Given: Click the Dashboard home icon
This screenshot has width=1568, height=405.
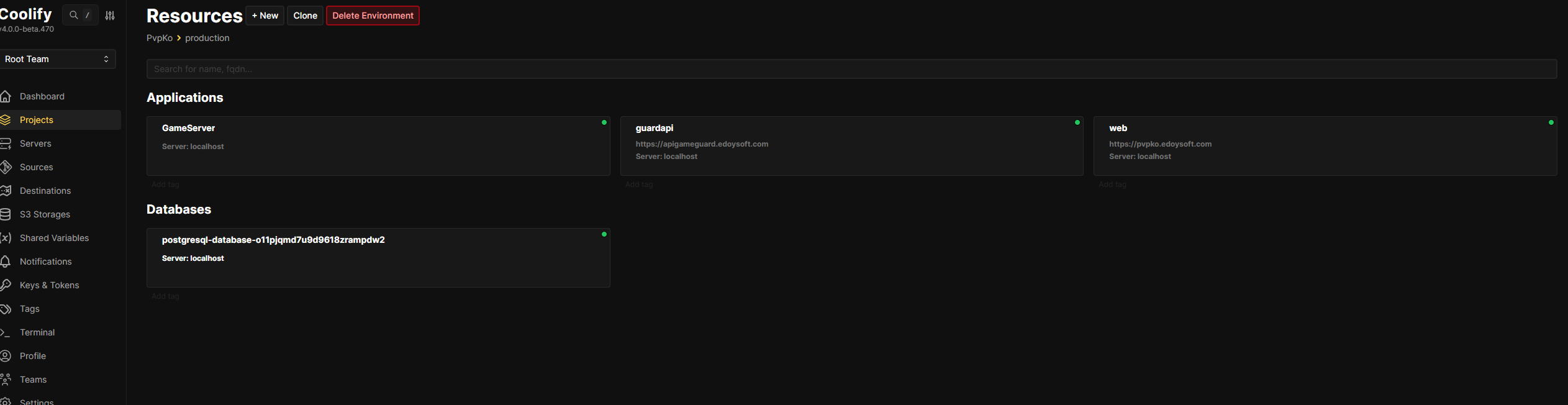Looking at the screenshot, I should 6,96.
